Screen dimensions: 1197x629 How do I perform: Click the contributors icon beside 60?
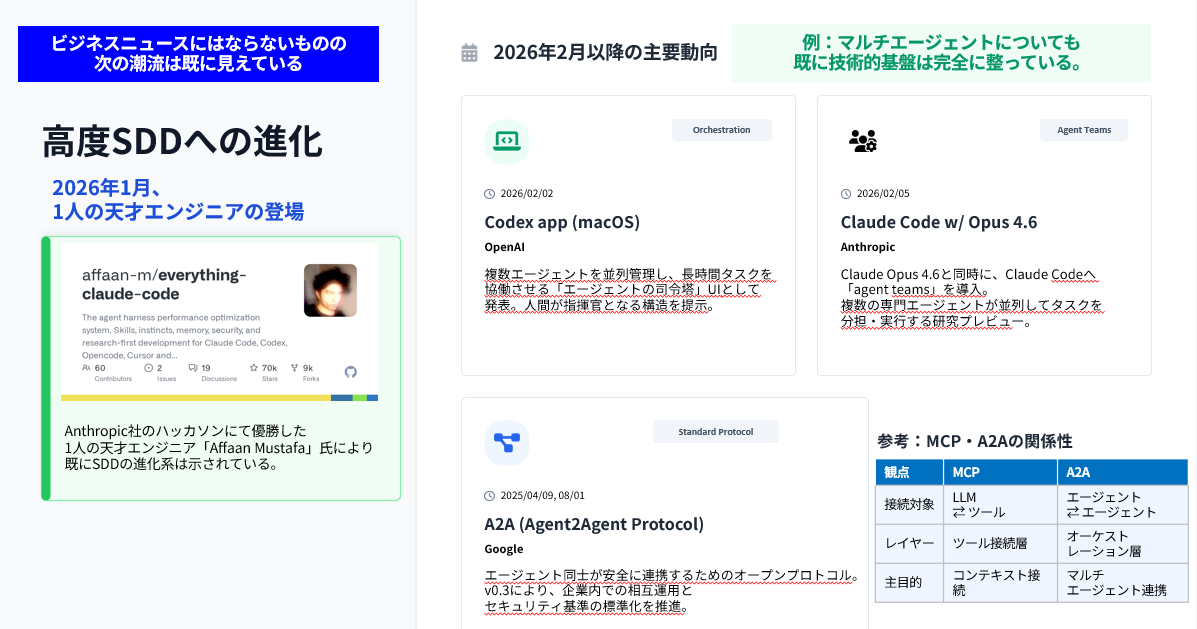point(86,368)
